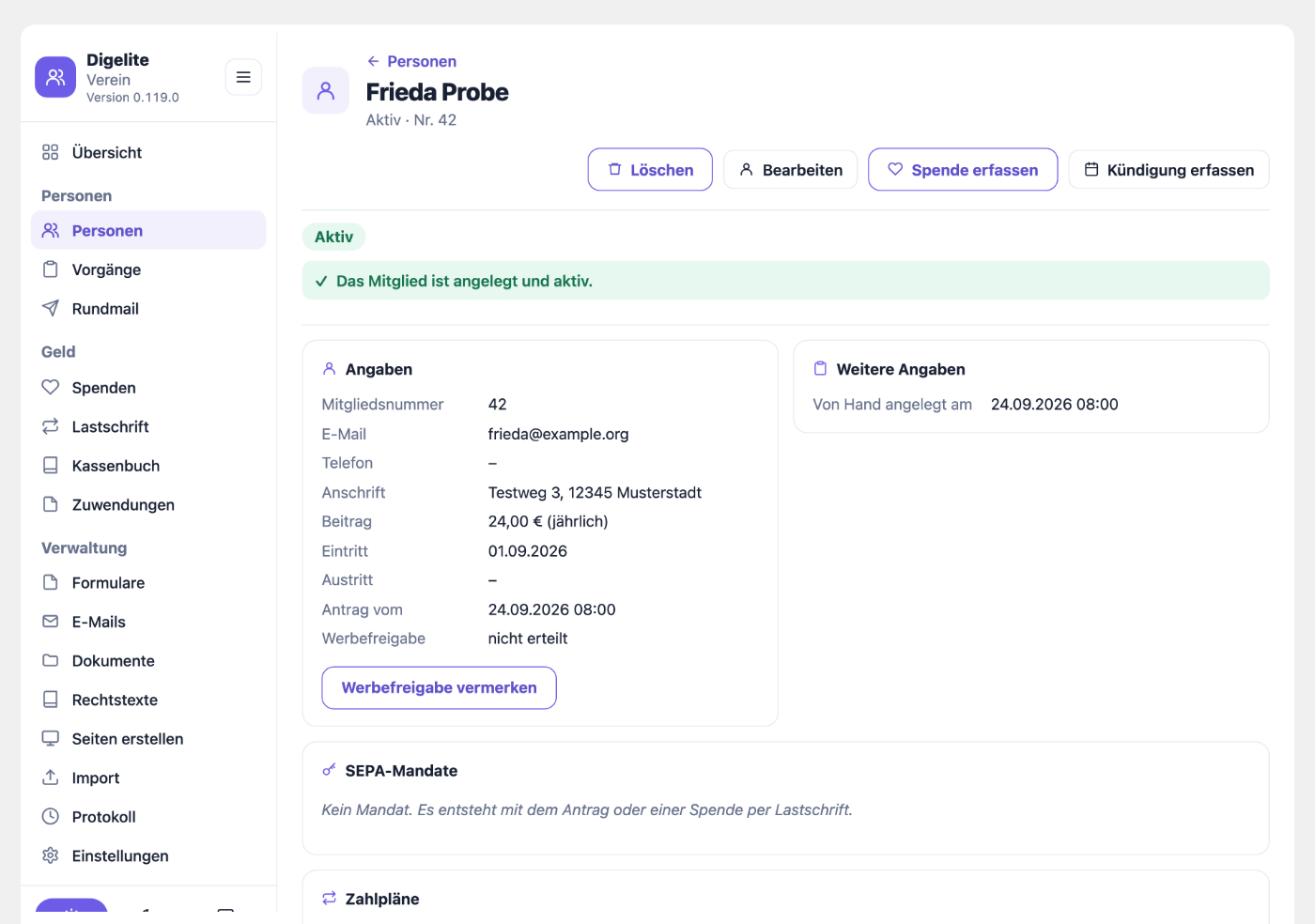Image resolution: width=1315 pixels, height=924 pixels.
Task: Click the E-Mails envelope icon
Action: tap(51, 622)
